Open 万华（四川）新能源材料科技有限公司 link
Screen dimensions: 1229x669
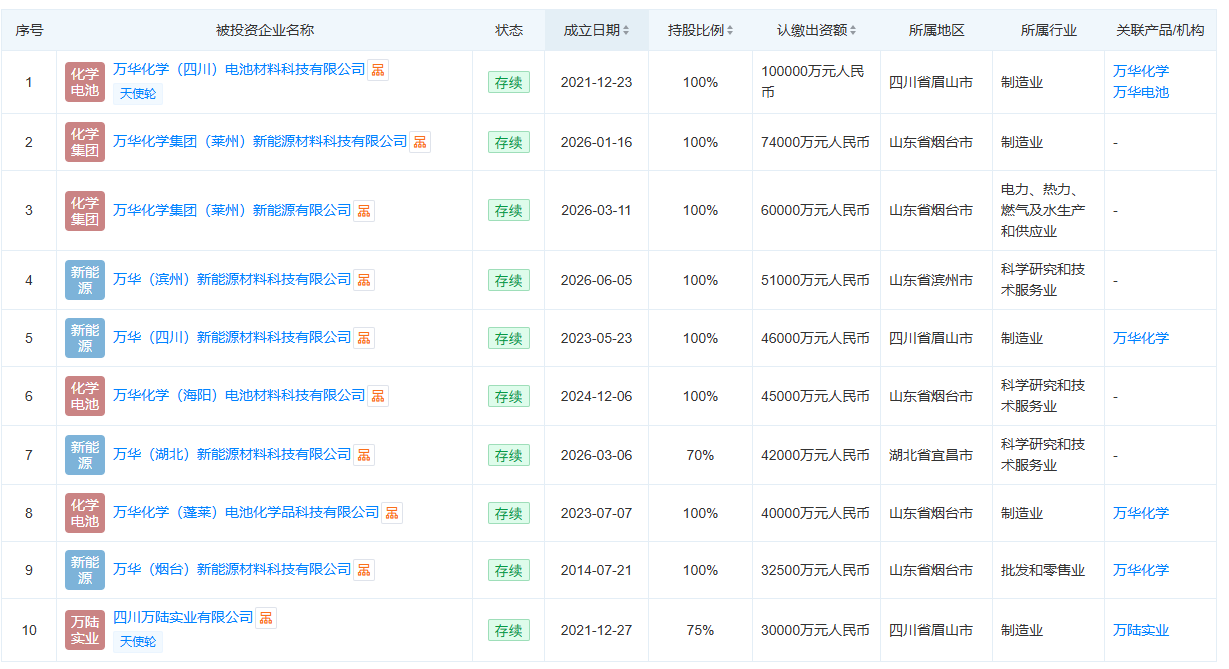(x=232, y=338)
